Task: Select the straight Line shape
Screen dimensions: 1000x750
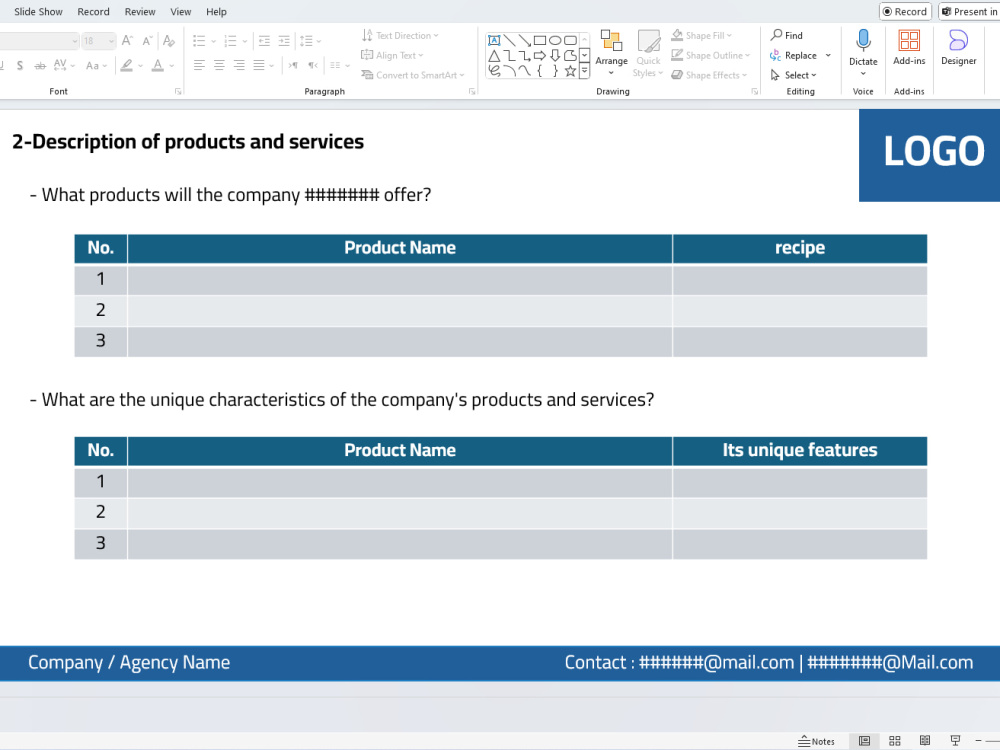Action: coord(510,40)
